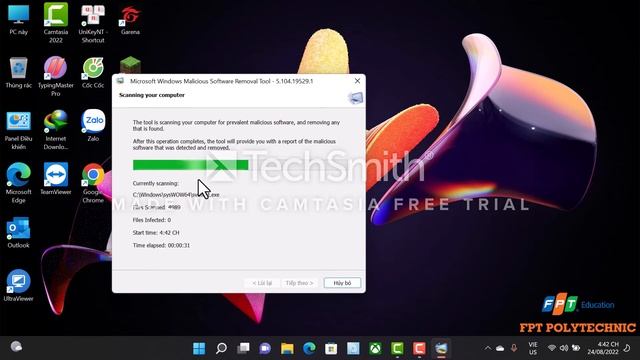
Task: Select the UniKeyNT Shortcut desktop icon
Action: click(x=93, y=23)
